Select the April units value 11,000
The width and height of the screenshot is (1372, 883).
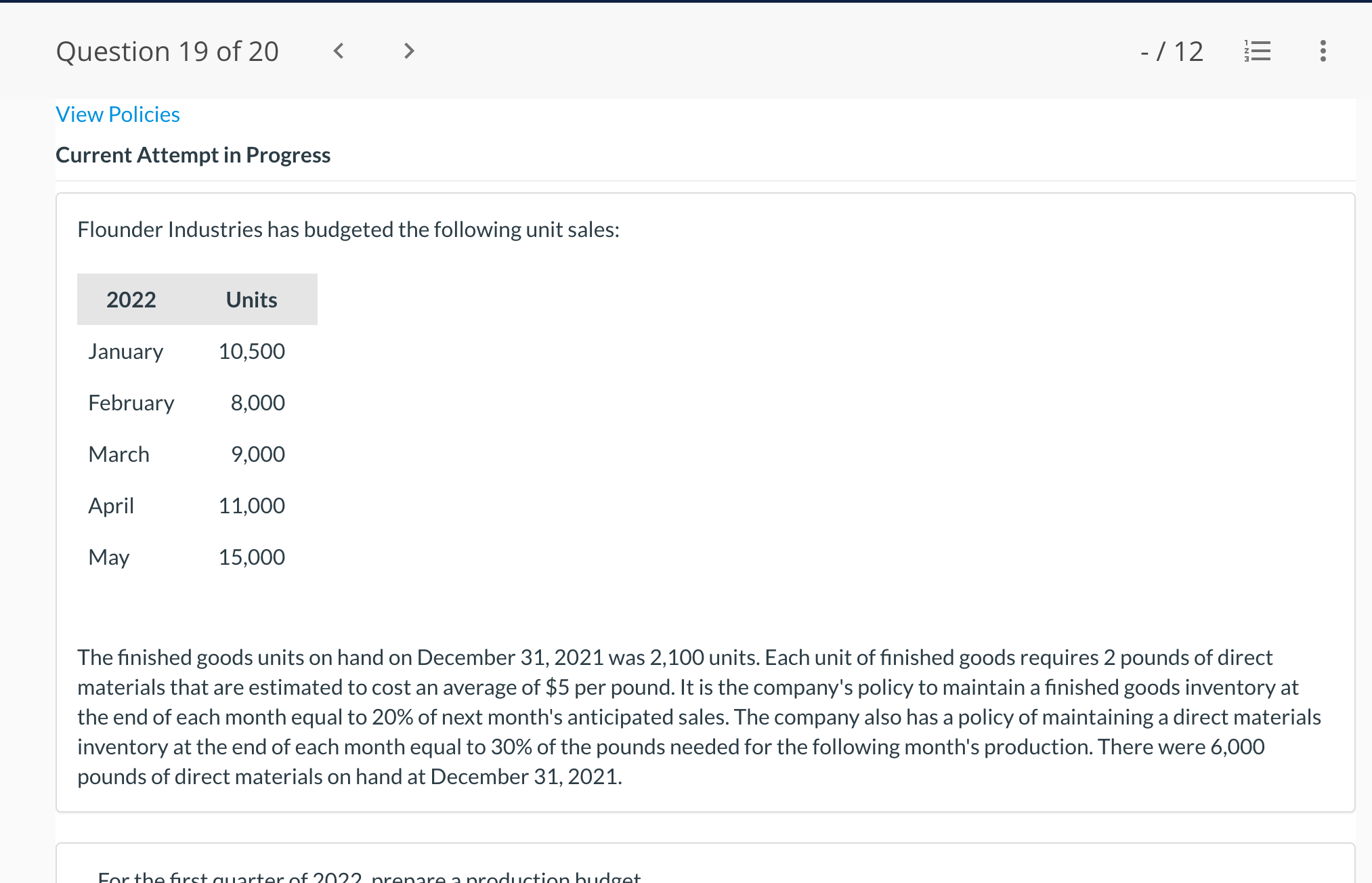251,506
